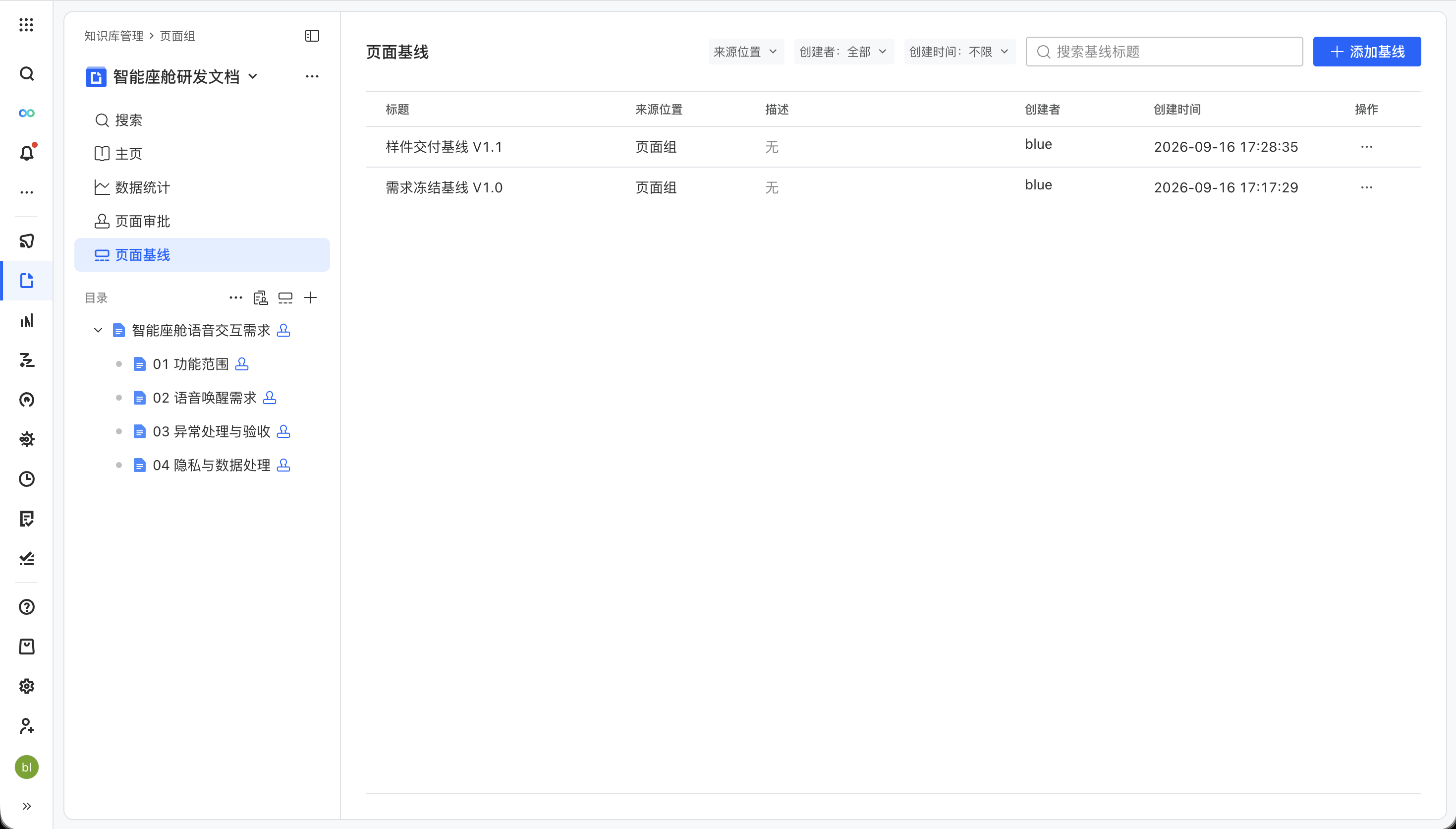Open the help question mark icon
Screen dimensions: 1456x829
[27, 607]
